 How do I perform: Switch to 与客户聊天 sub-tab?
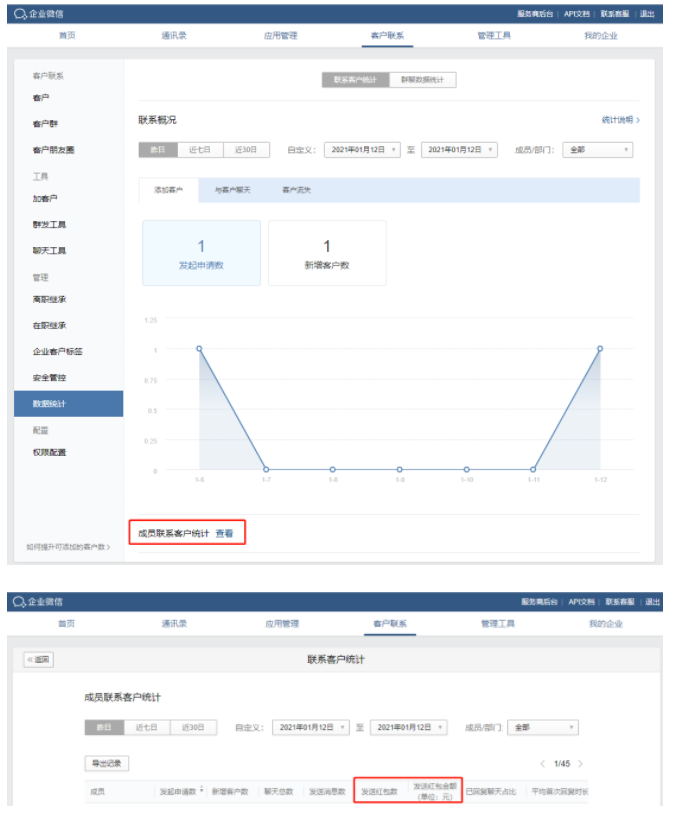tap(233, 190)
